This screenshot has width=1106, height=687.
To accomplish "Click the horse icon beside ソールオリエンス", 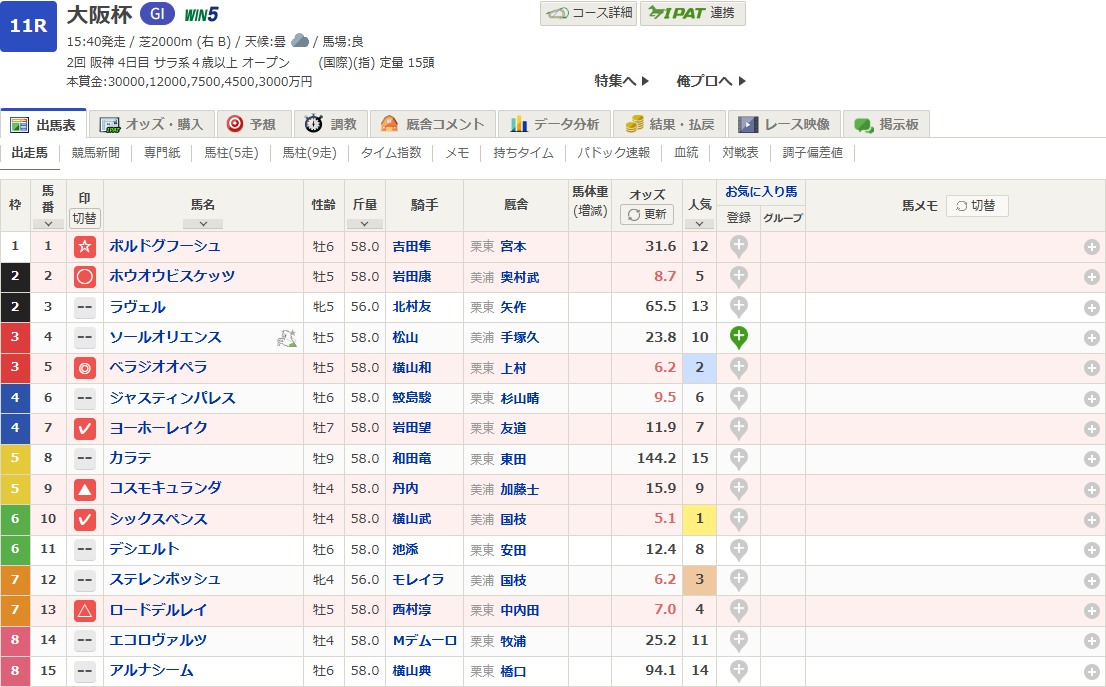I will (287, 338).
